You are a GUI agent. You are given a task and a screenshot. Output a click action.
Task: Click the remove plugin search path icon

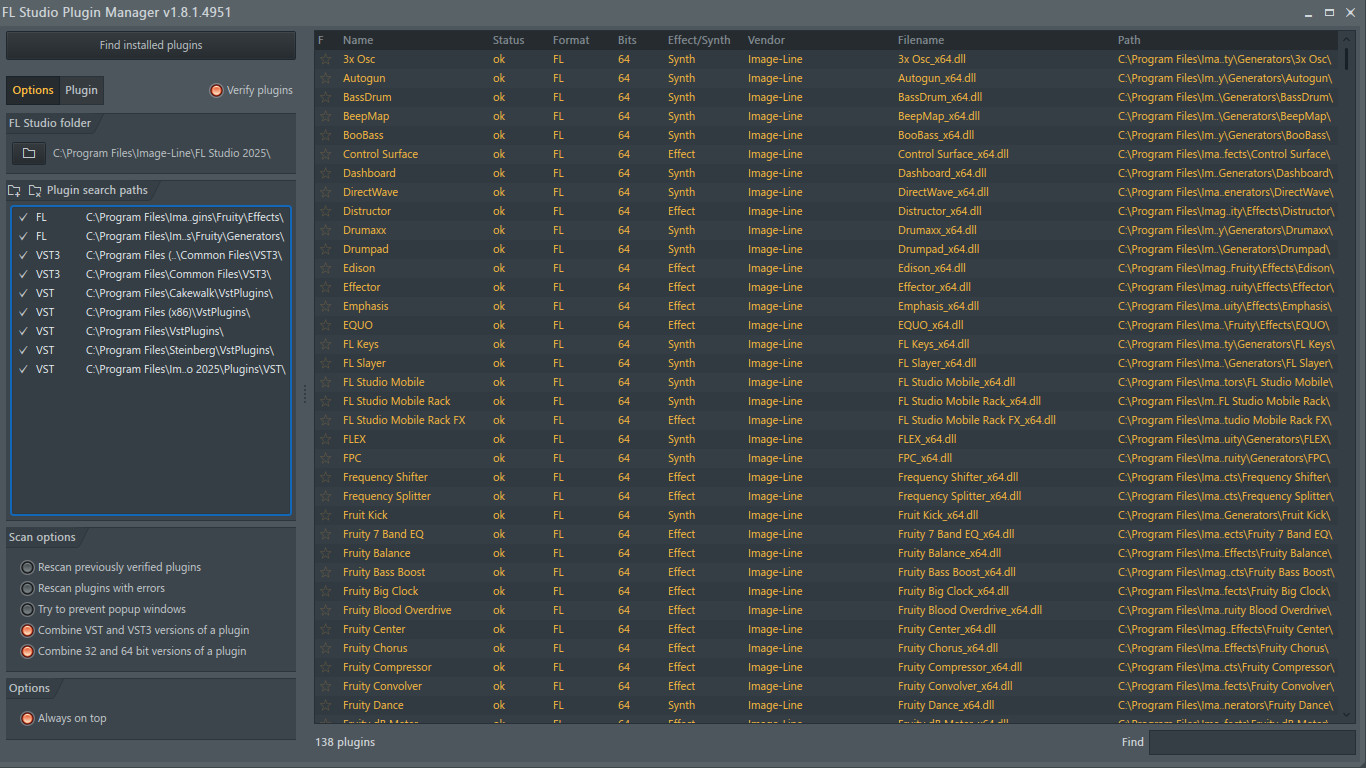tap(35, 190)
